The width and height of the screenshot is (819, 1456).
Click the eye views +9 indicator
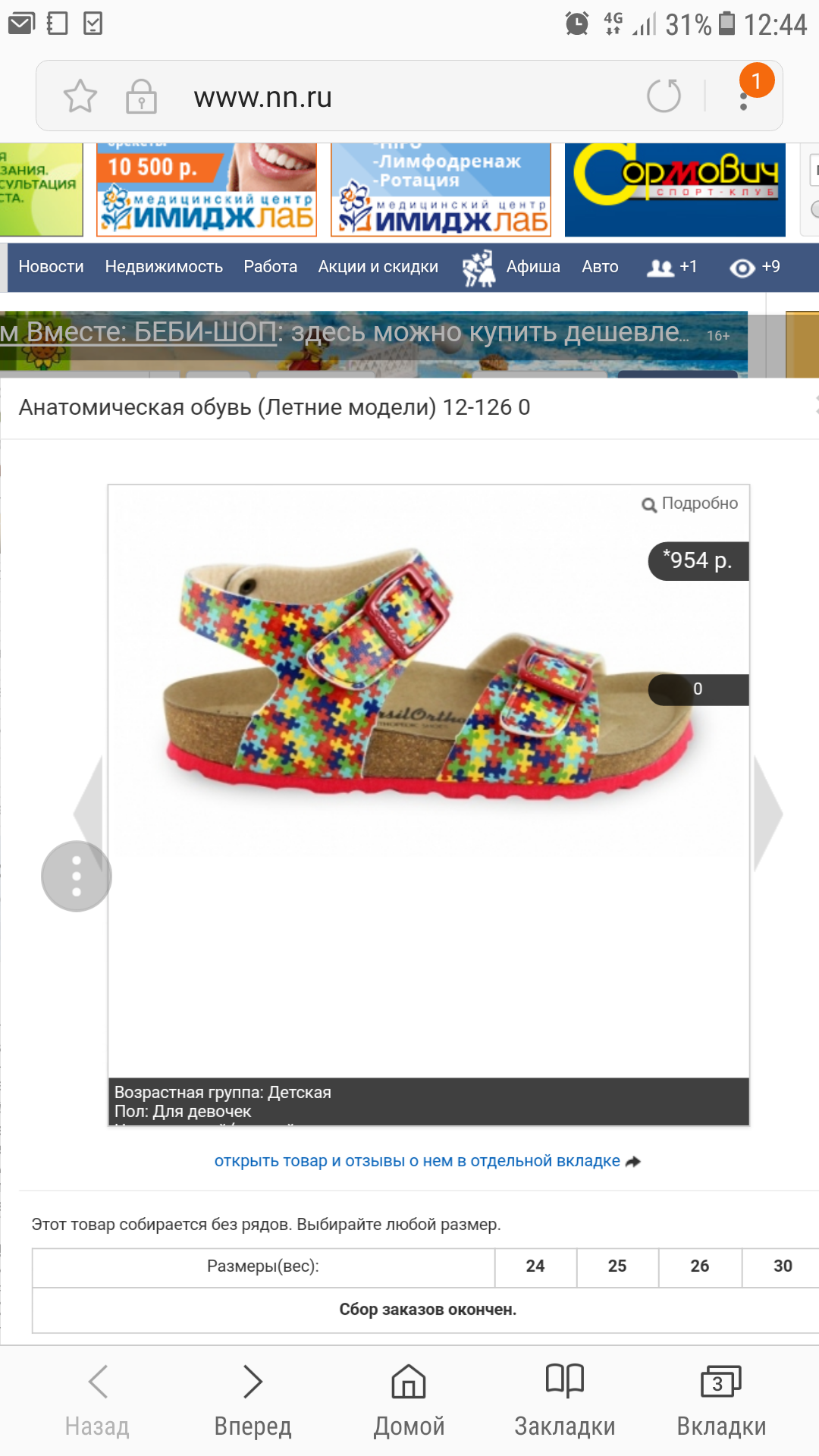(x=755, y=267)
